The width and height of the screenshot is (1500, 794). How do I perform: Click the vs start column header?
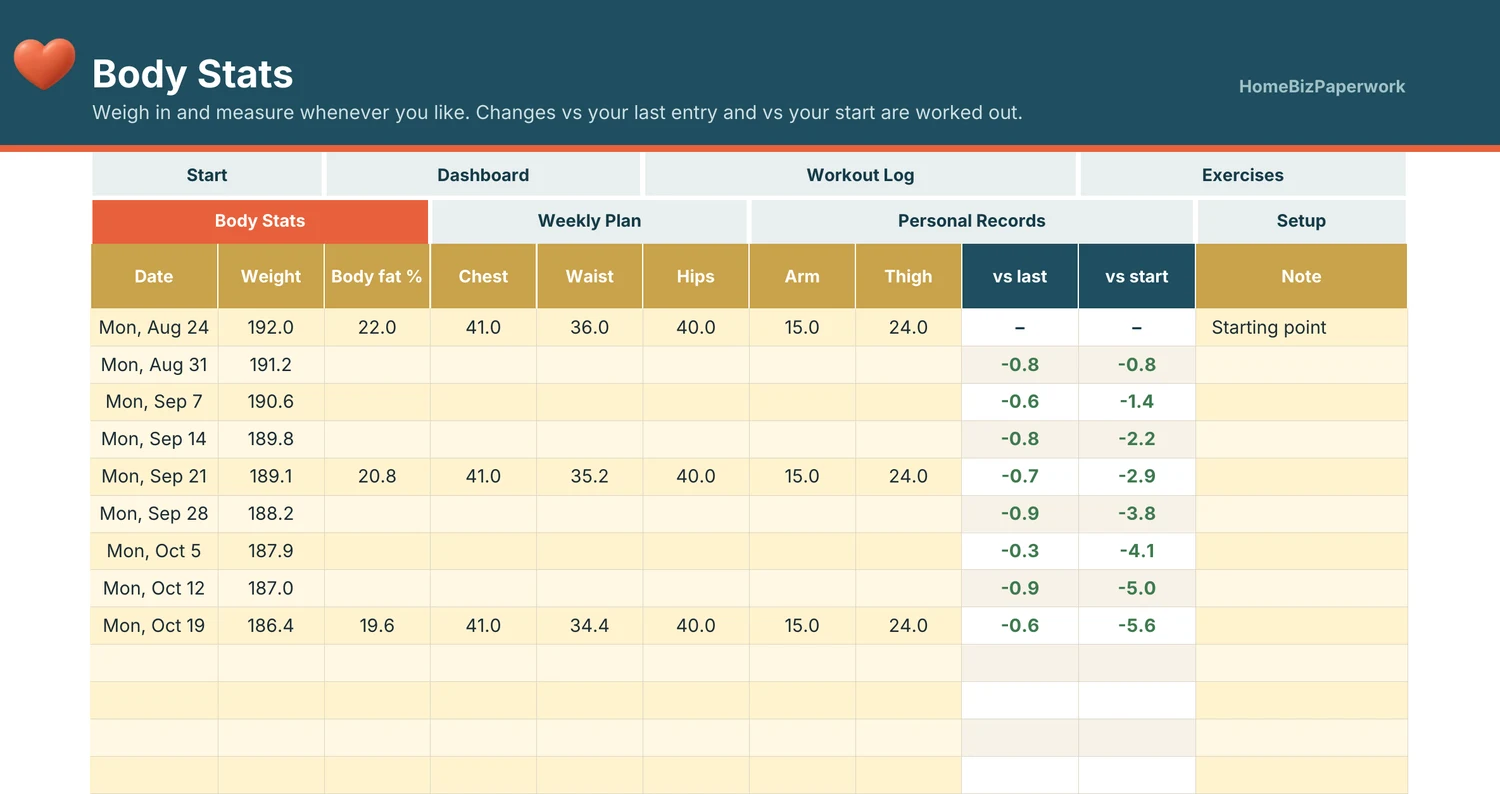tap(1137, 276)
